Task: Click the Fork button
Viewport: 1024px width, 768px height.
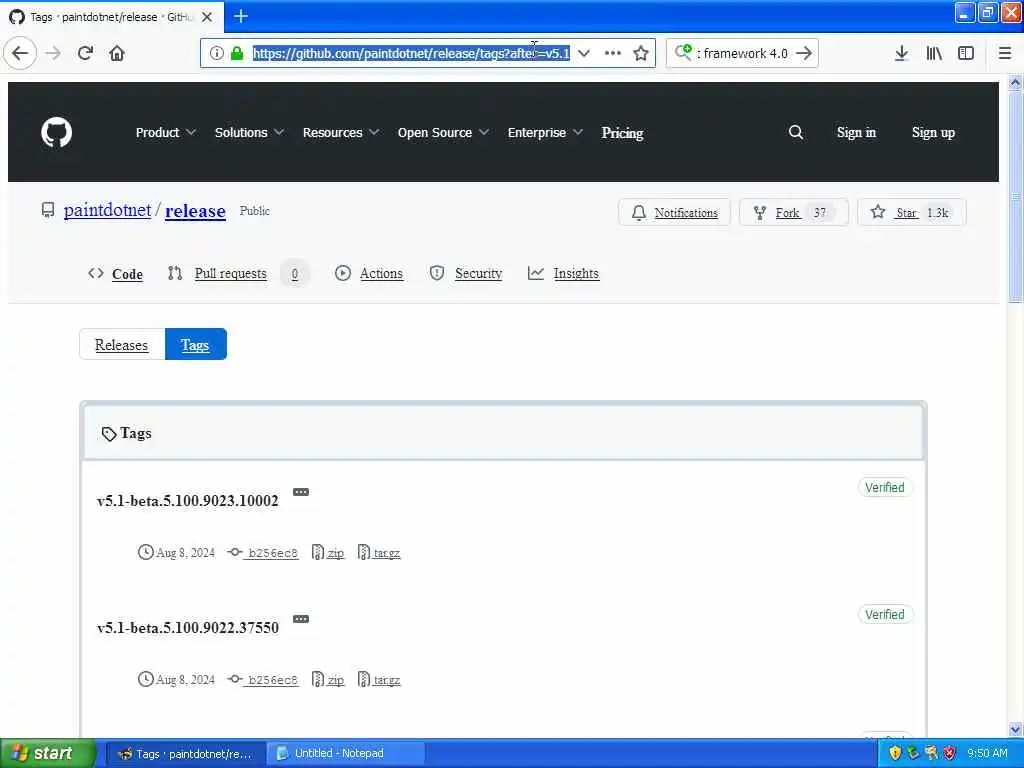Action: point(793,212)
